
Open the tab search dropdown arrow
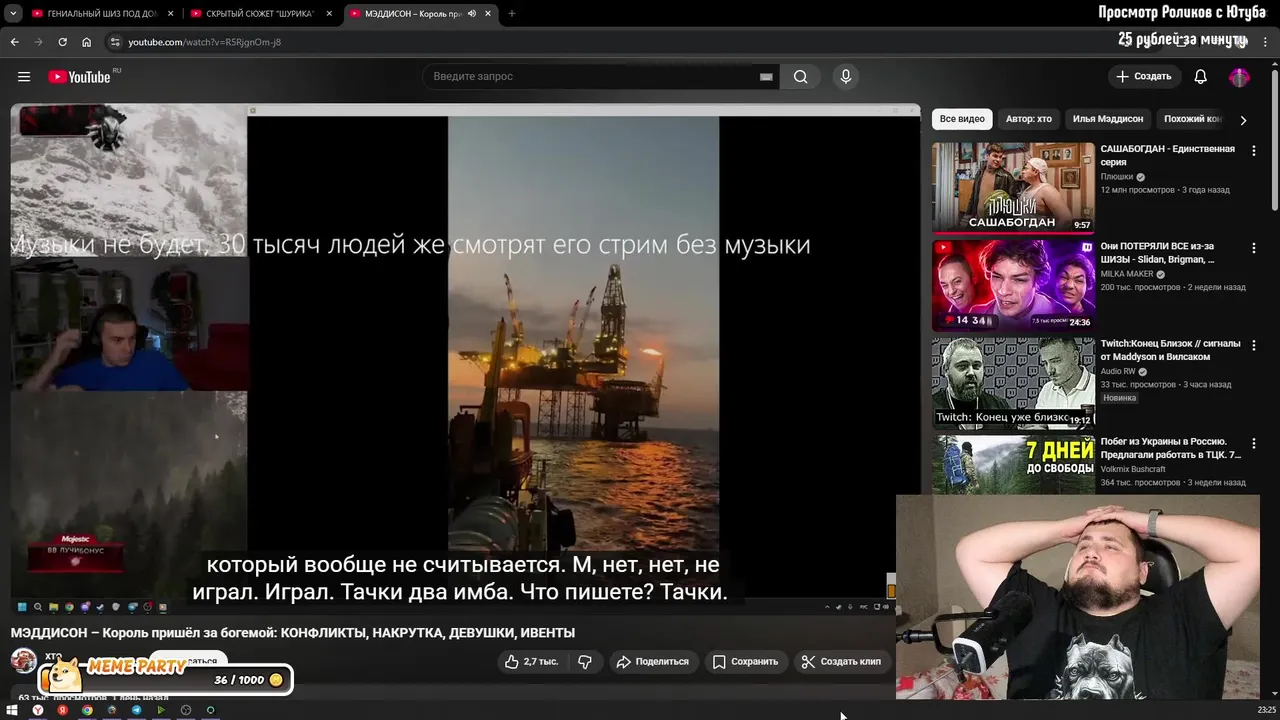point(13,13)
